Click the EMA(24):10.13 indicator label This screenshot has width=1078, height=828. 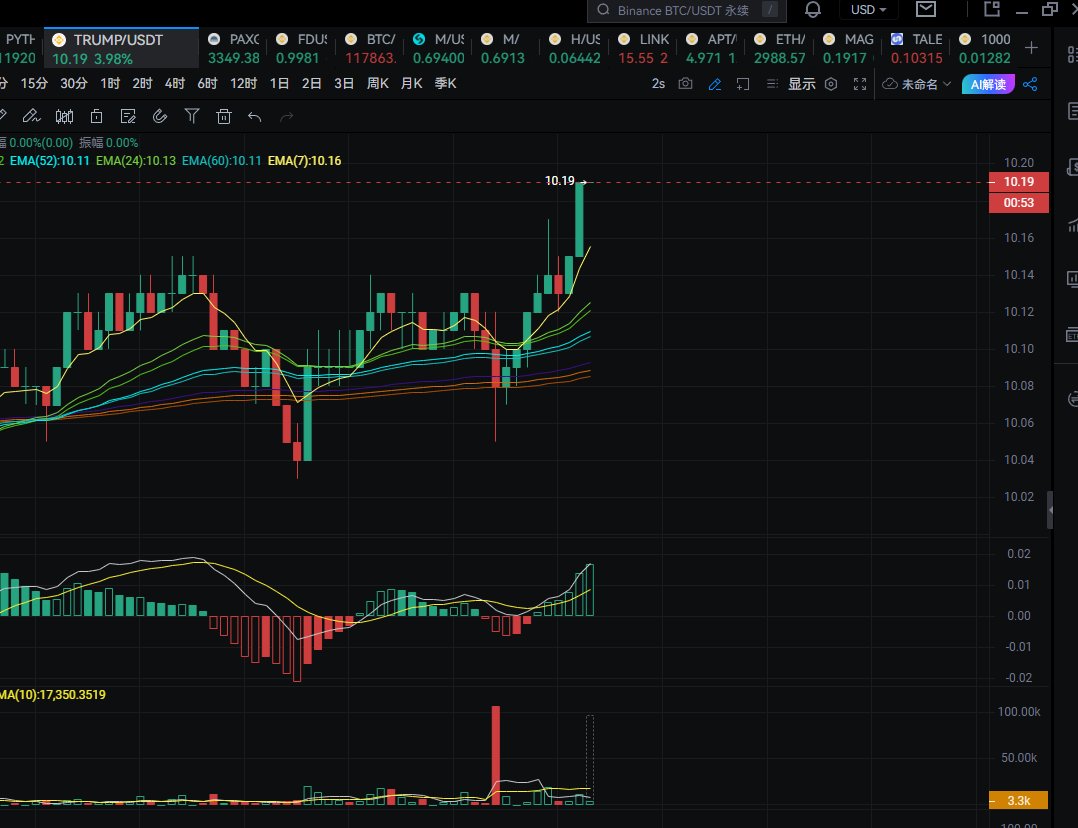coord(136,161)
